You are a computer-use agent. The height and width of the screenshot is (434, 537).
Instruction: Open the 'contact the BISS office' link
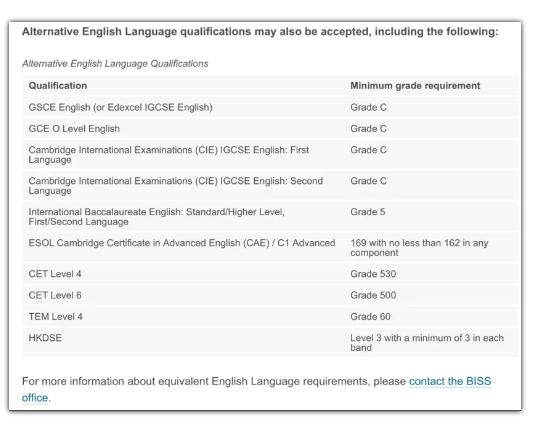[x=450, y=381]
